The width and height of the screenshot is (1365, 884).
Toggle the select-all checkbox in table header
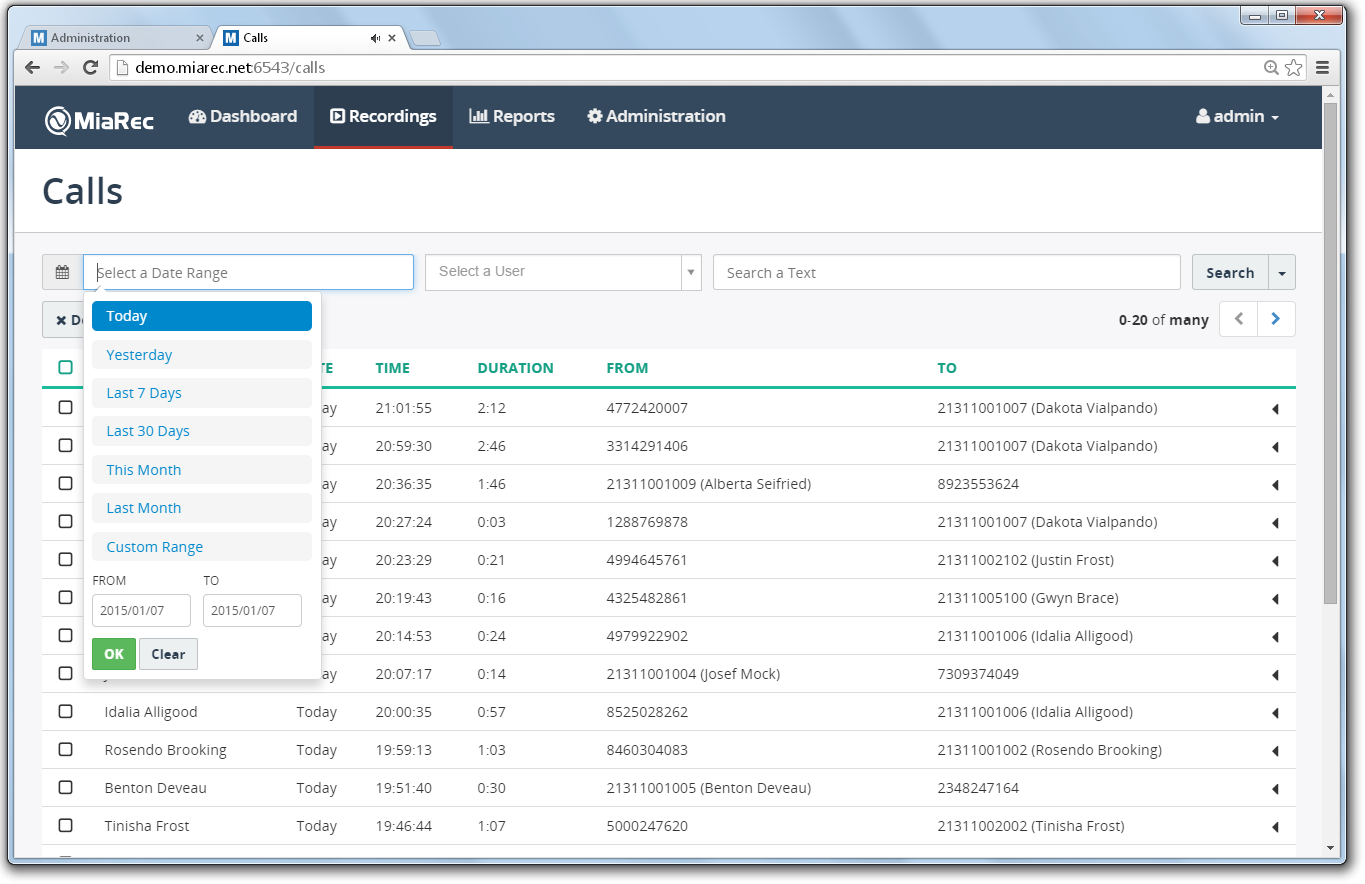(66, 367)
